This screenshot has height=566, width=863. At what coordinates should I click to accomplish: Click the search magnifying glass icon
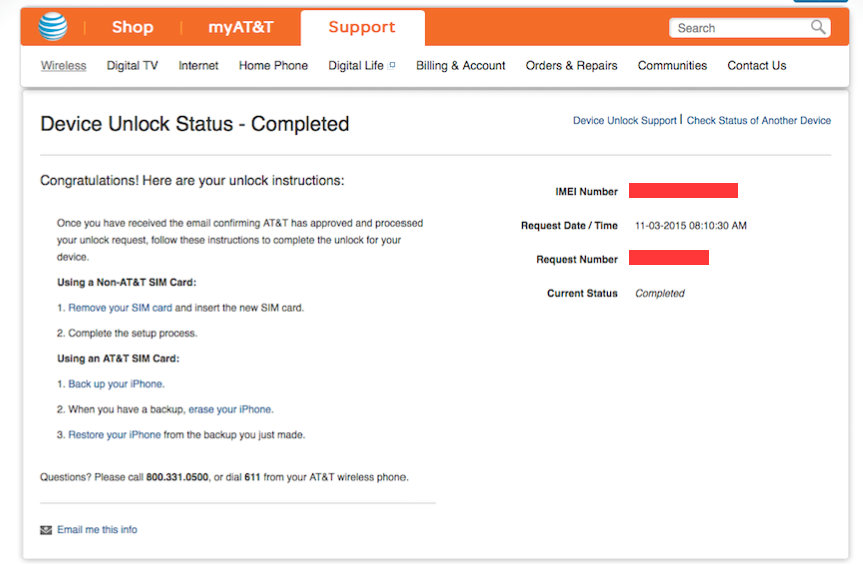(x=818, y=27)
